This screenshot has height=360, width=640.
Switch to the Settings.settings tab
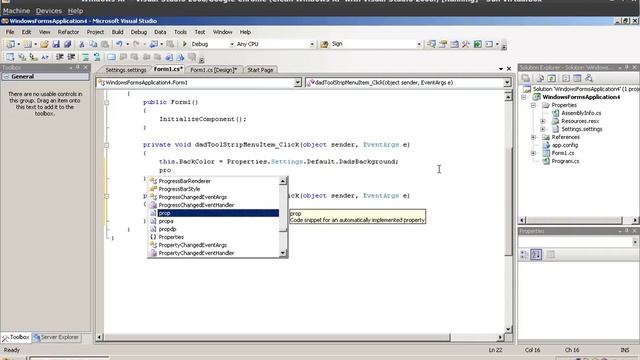(126, 70)
